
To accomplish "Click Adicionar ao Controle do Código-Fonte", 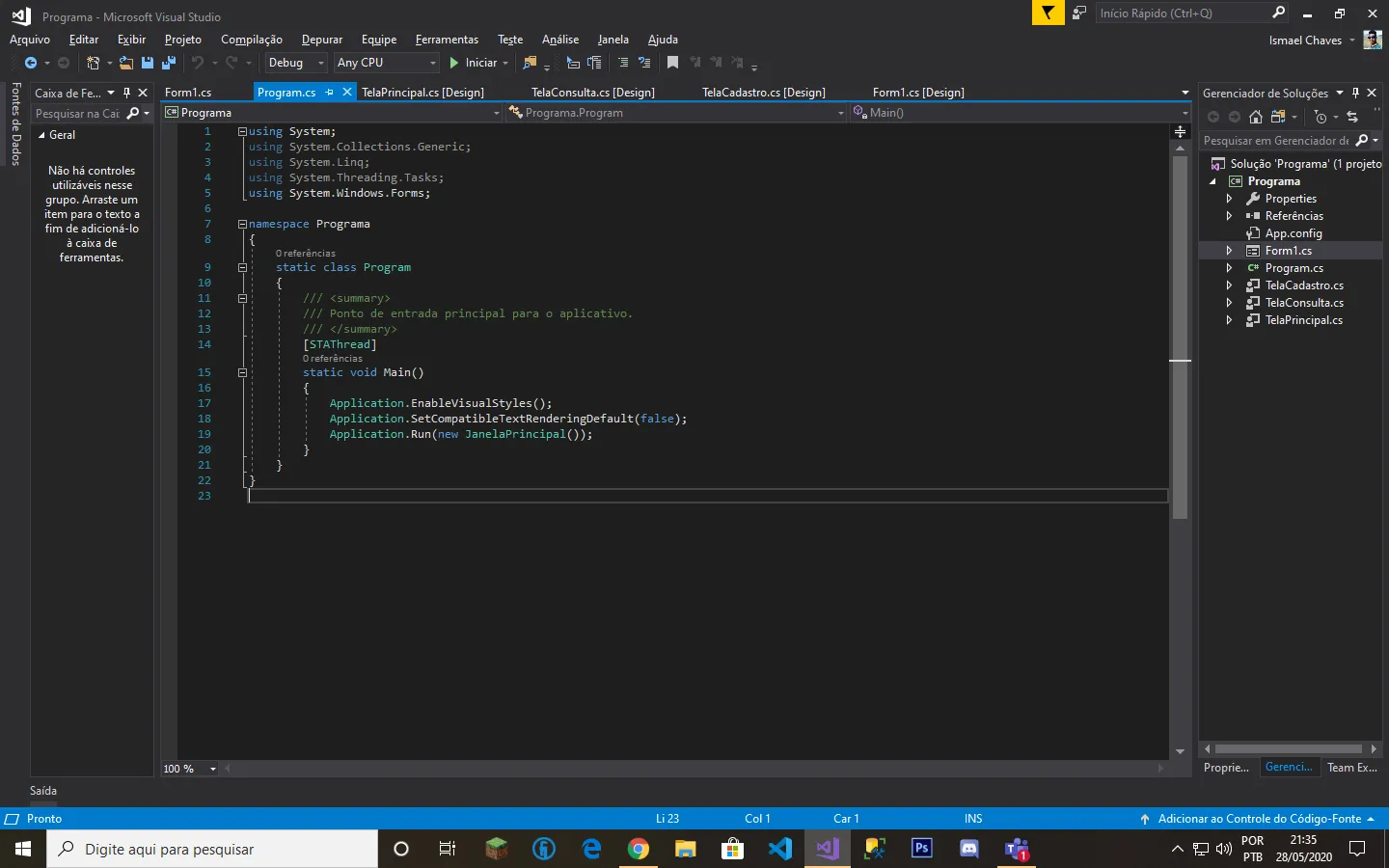I will pos(1259,819).
